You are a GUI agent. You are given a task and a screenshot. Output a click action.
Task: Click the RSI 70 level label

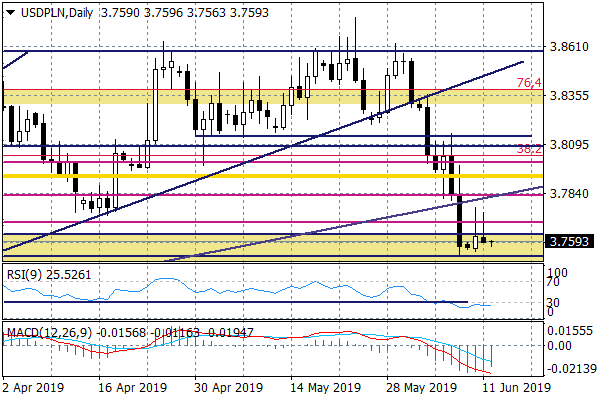pos(553,283)
